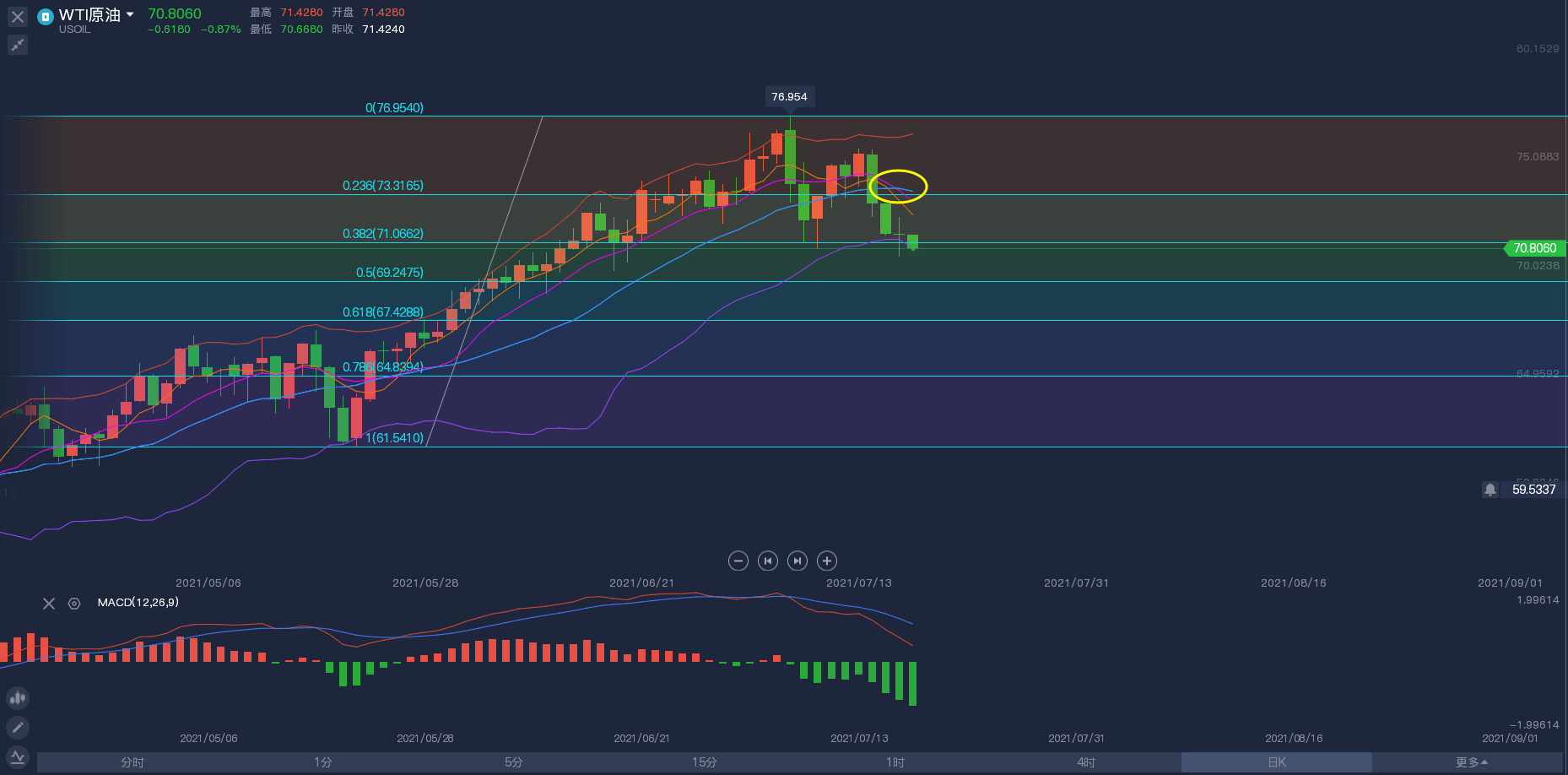Zoom in chart with plus button

click(827, 561)
